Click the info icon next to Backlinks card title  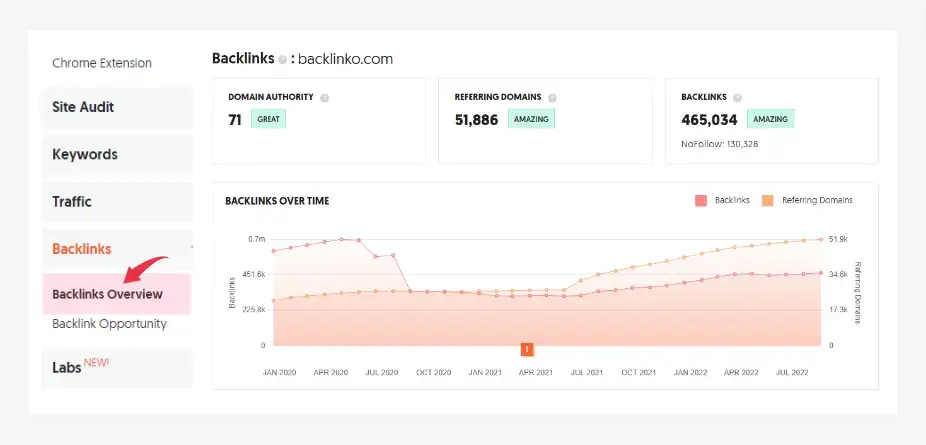pos(737,98)
